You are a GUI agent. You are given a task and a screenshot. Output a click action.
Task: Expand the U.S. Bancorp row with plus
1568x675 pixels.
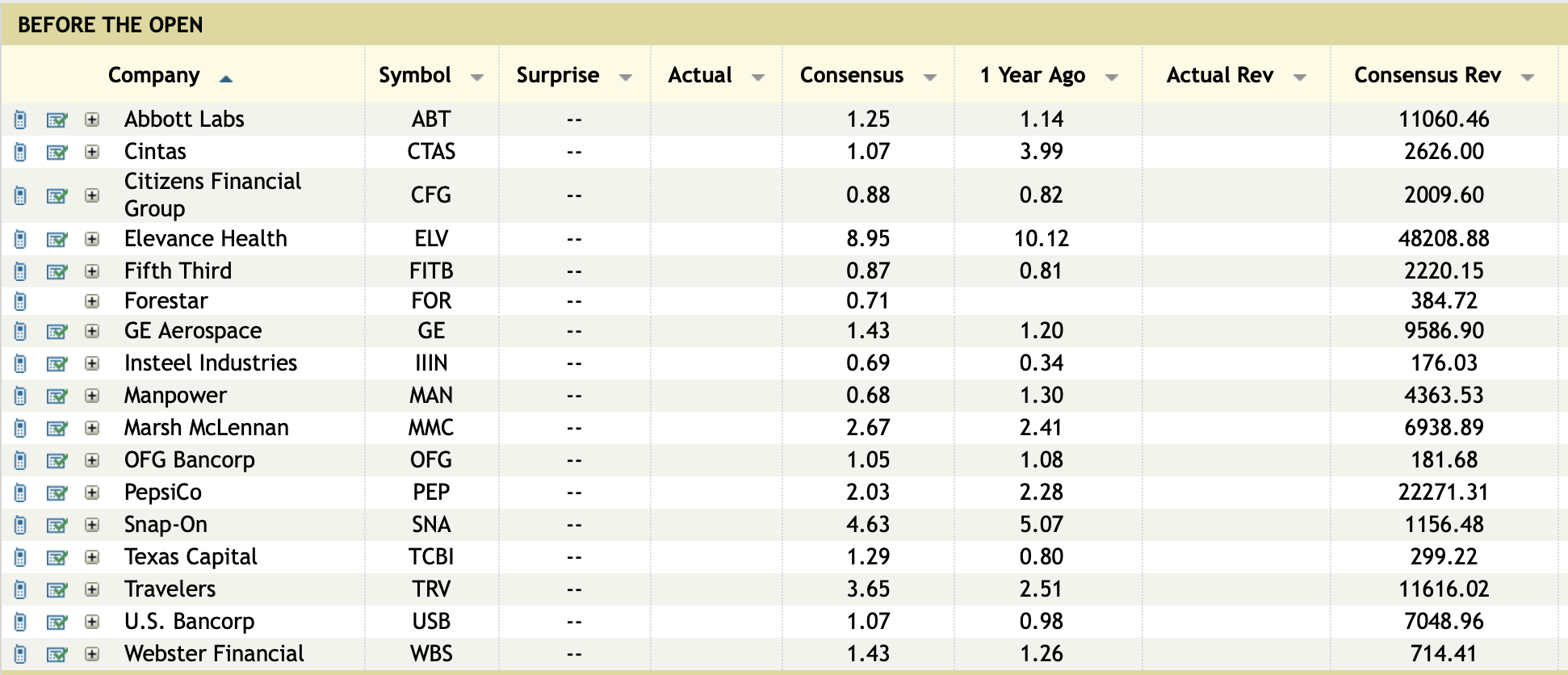pos(92,622)
